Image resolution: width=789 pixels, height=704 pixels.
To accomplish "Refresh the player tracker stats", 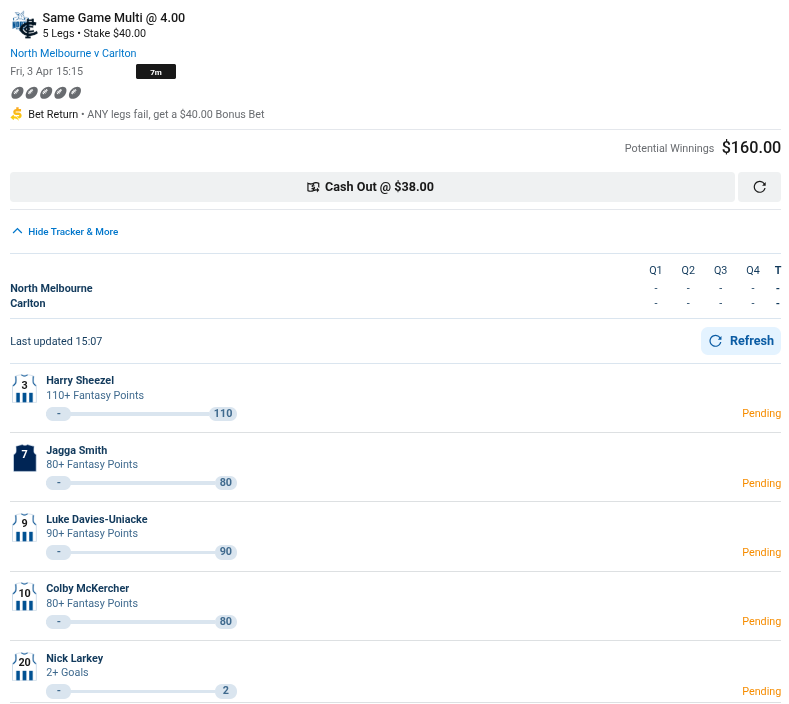I will click(x=740, y=341).
